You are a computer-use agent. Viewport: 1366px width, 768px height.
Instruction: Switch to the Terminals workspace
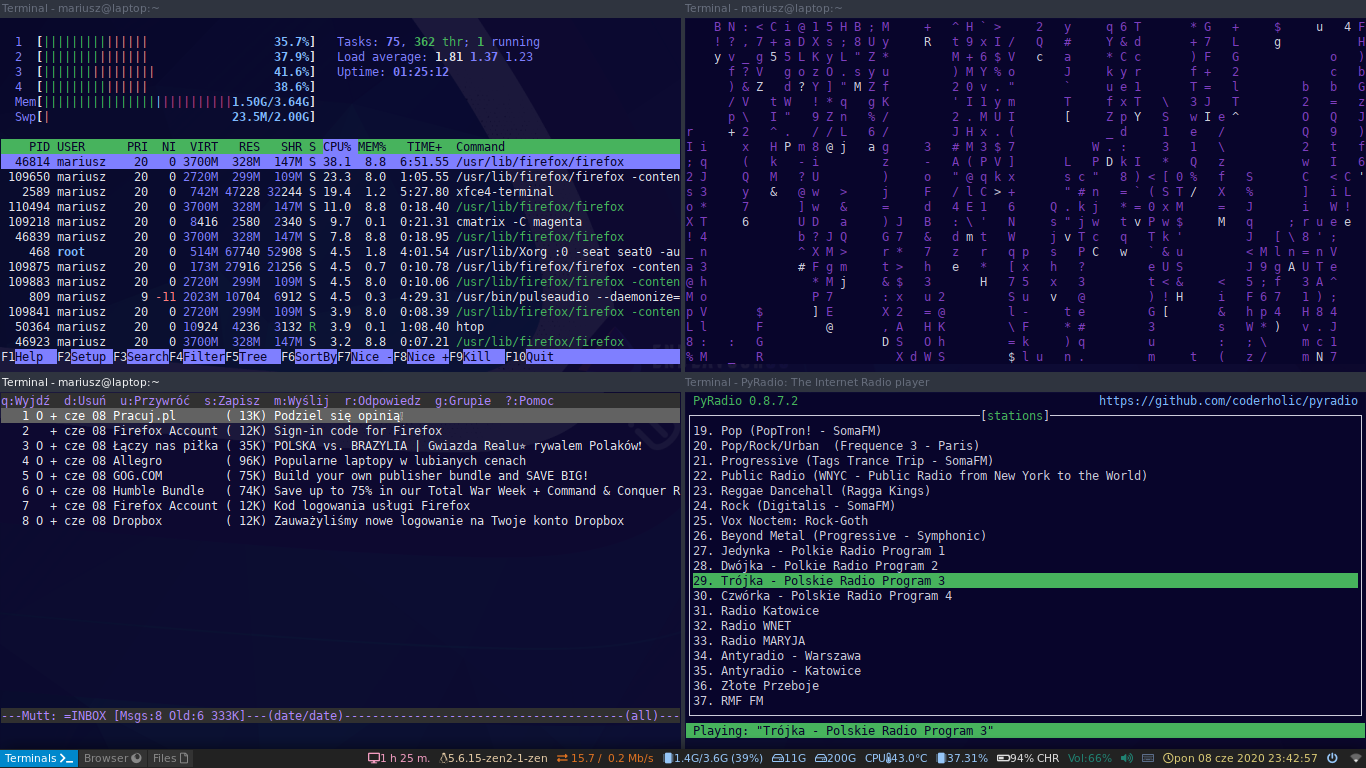point(39,758)
